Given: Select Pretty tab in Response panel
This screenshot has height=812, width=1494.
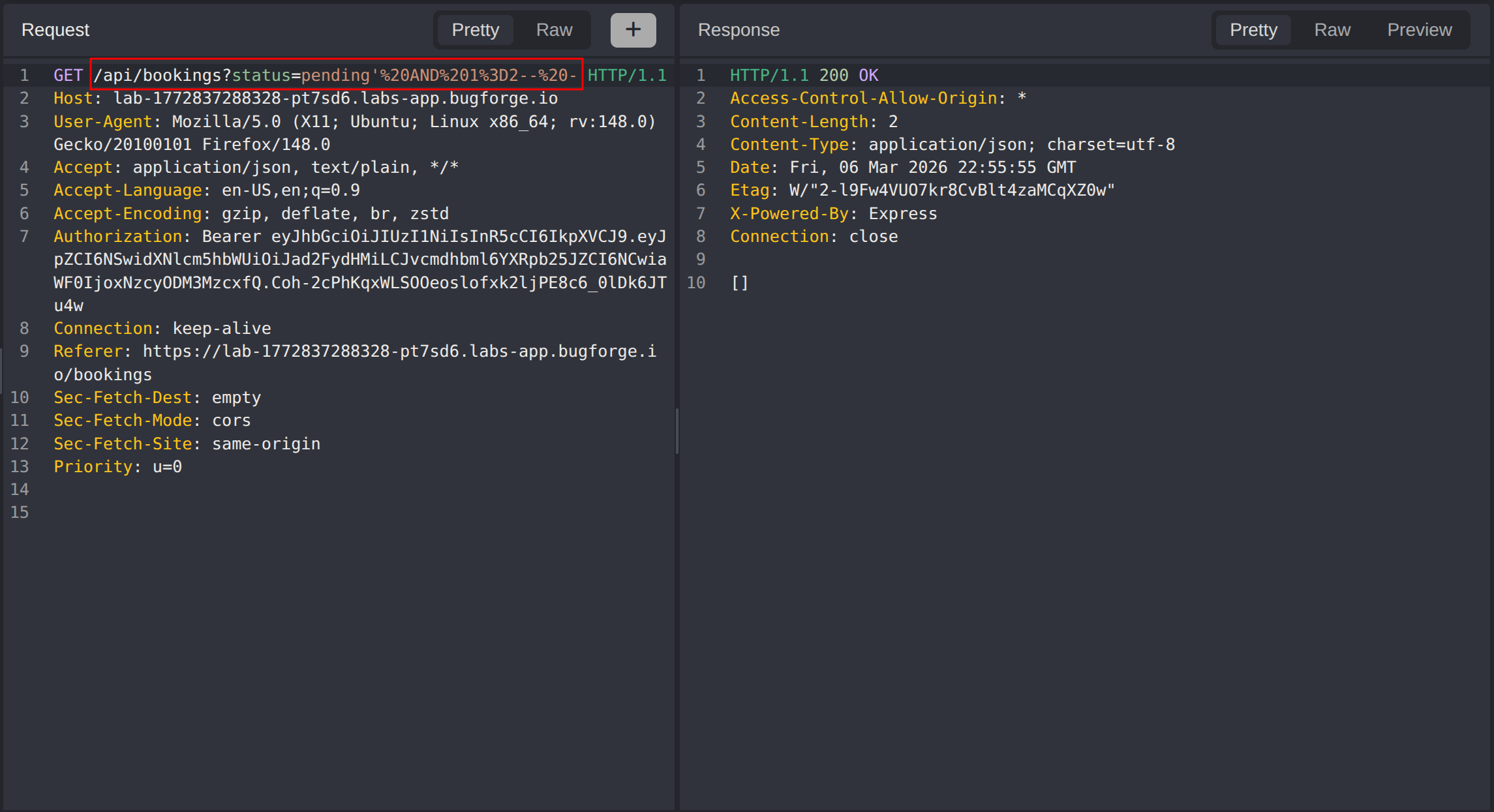Looking at the screenshot, I should 1253,30.
